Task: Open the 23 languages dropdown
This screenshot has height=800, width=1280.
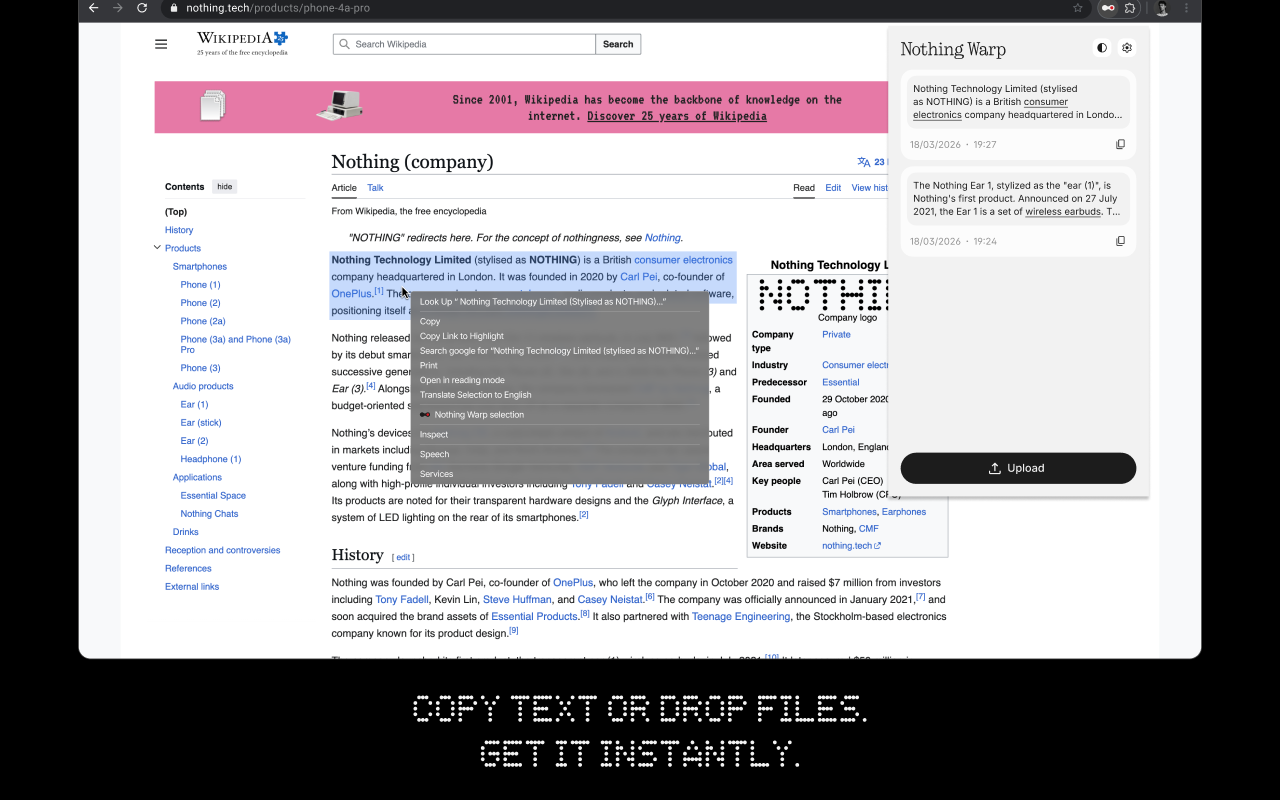Action: pyautogui.click(x=871, y=162)
